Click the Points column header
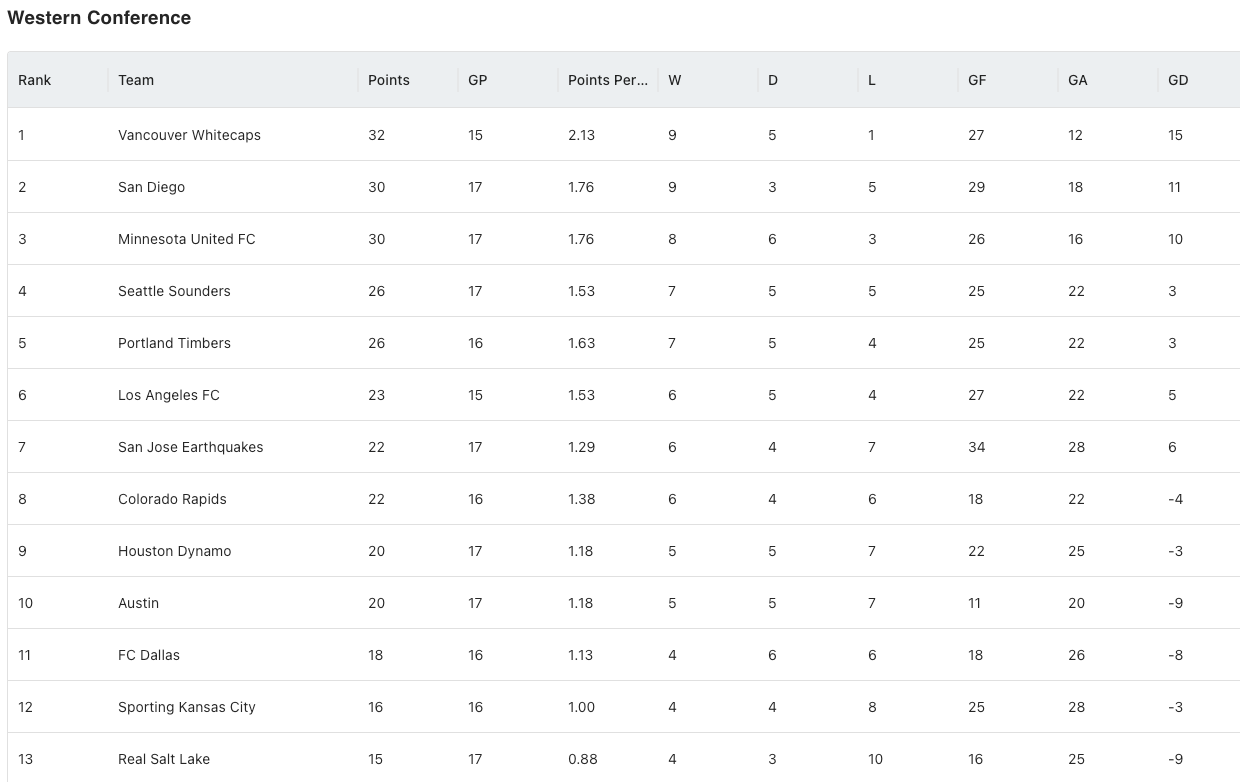This screenshot has height=782, width=1240. click(408, 80)
